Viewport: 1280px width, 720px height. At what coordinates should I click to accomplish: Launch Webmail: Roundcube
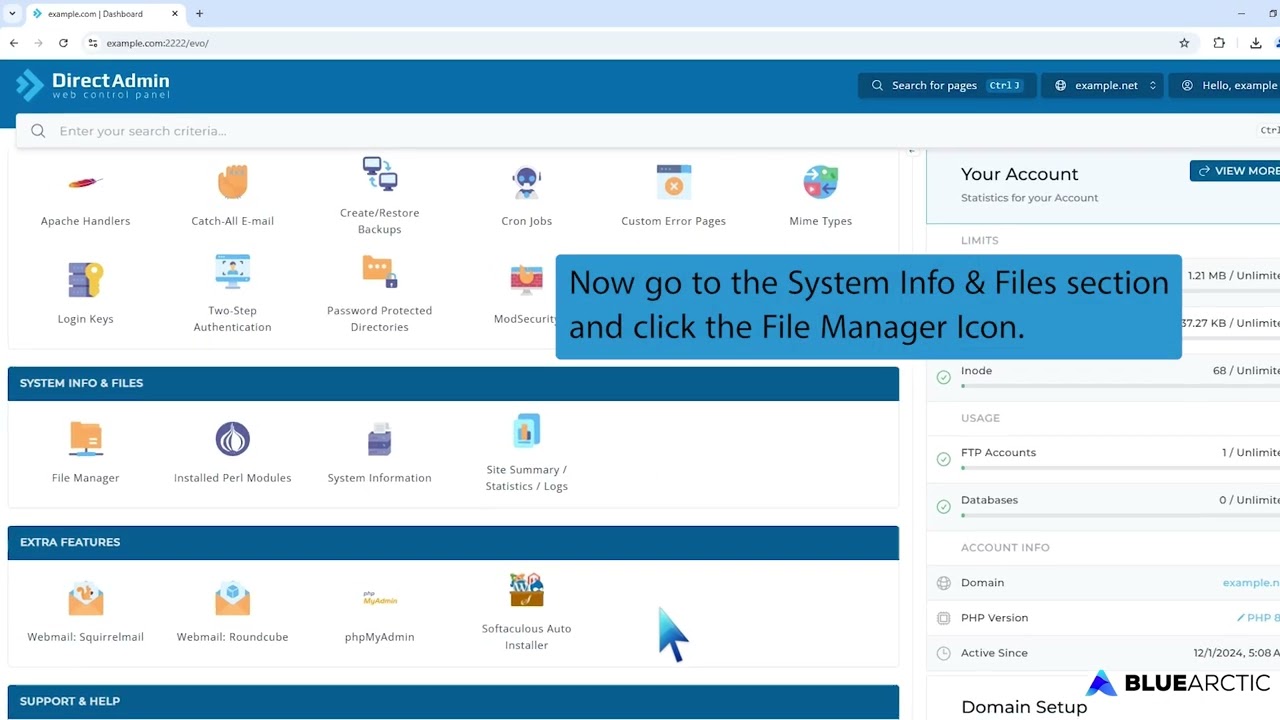point(232,598)
